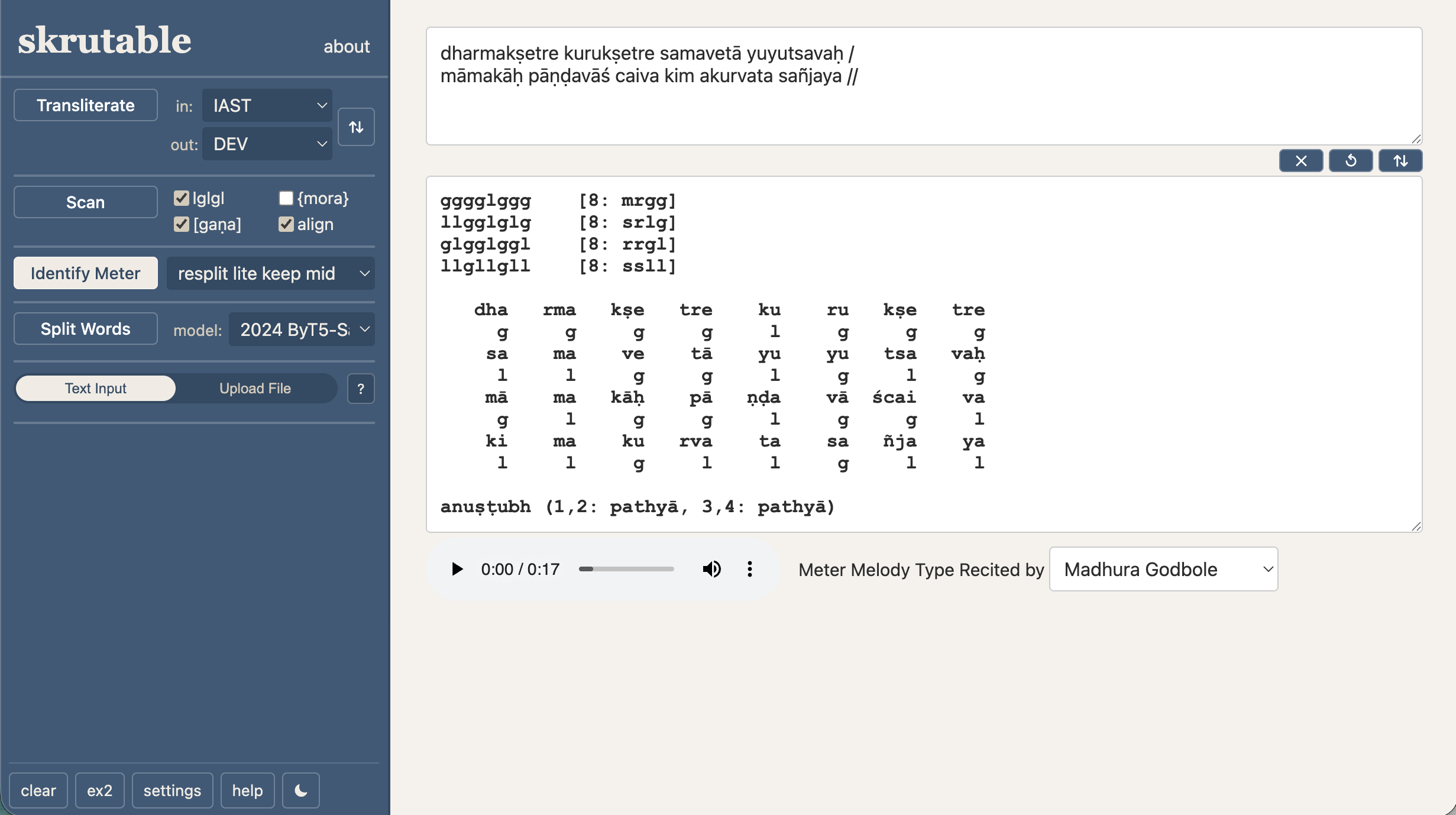This screenshot has height=815, width=1456.
Task: Open the question mark help icon
Action: pyautogui.click(x=361, y=389)
